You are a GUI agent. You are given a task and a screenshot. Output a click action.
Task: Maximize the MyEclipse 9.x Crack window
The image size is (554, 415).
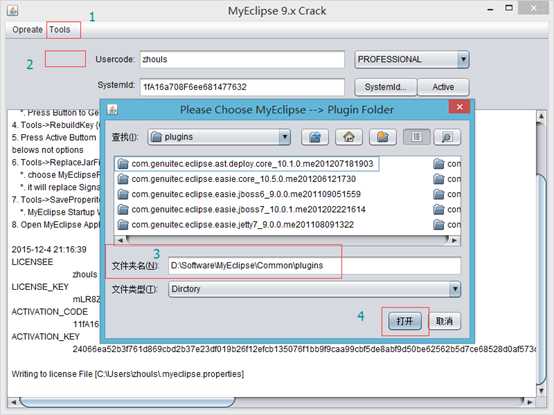point(509,8)
